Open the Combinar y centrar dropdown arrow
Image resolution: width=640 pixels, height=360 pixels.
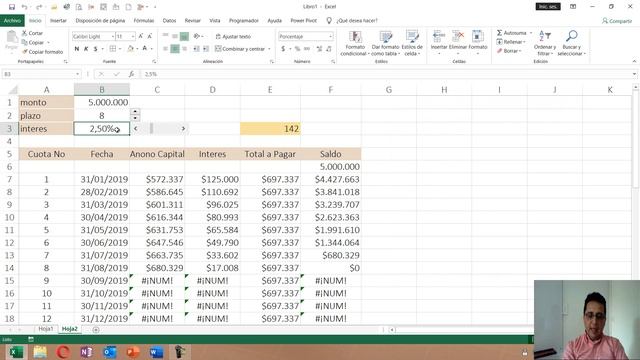tap(269, 49)
